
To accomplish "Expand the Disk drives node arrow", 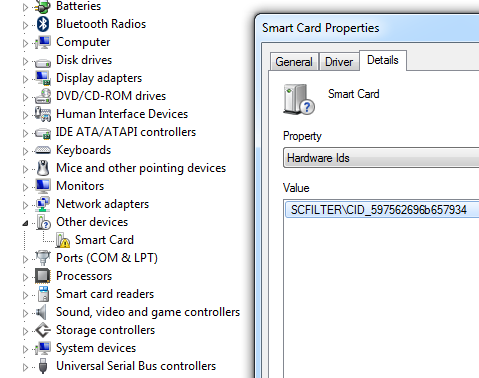I will (x=25, y=61).
